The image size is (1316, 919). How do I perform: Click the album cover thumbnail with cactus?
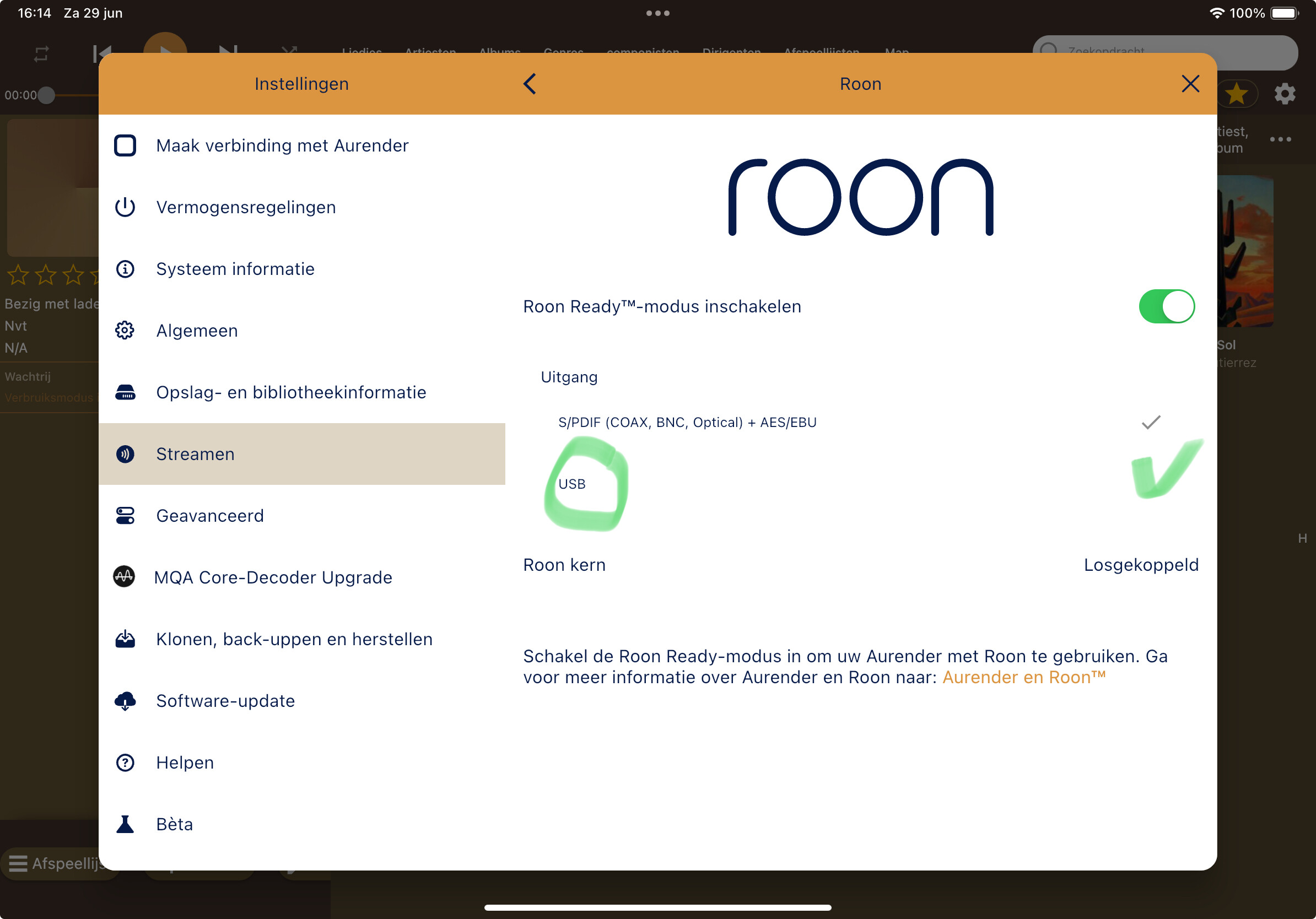tap(1245, 251)
